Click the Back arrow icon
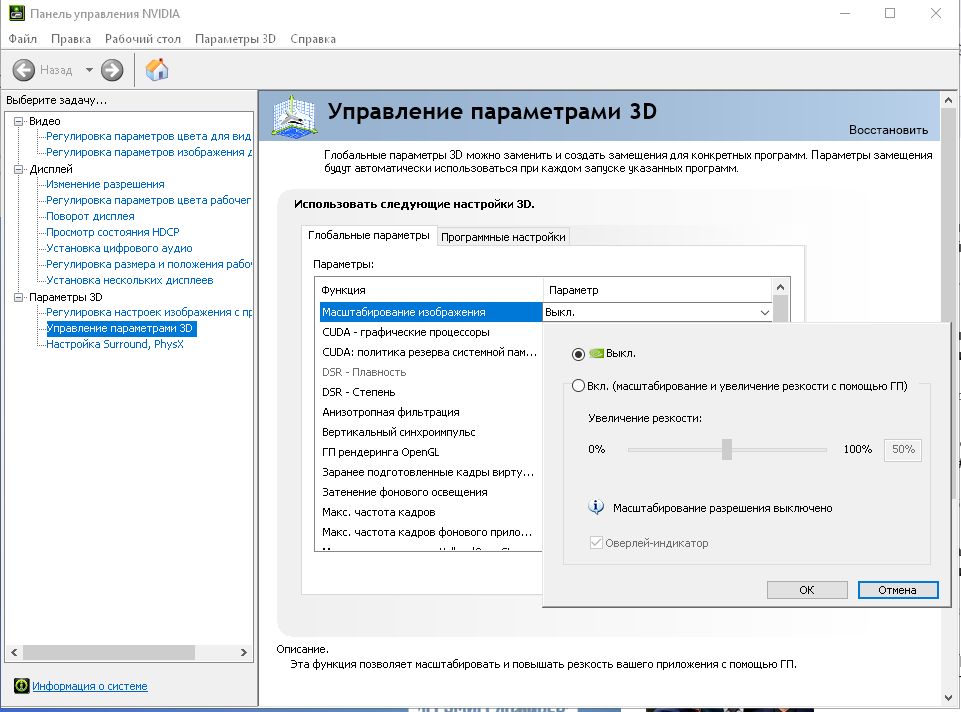This screenshot has height=712, width=961. 24,70
